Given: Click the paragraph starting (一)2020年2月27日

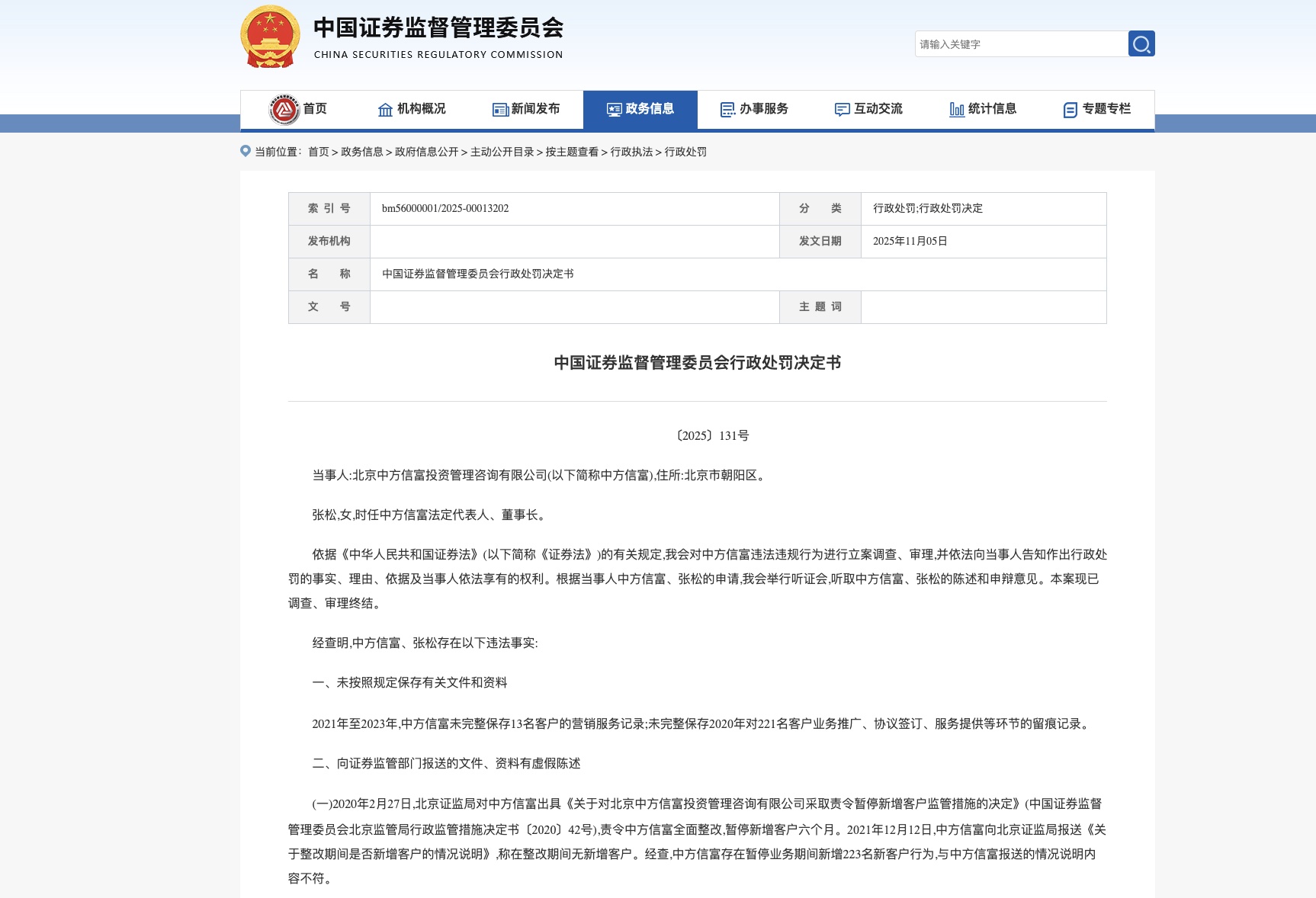Looking at the screenshot, I should (x=698, y=841).
